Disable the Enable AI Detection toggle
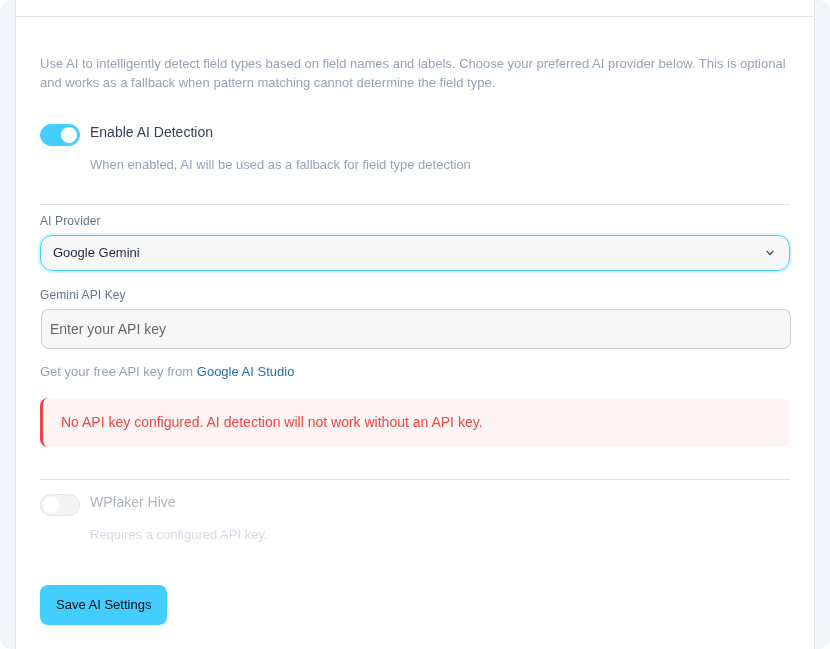 [x=60, y=134]
